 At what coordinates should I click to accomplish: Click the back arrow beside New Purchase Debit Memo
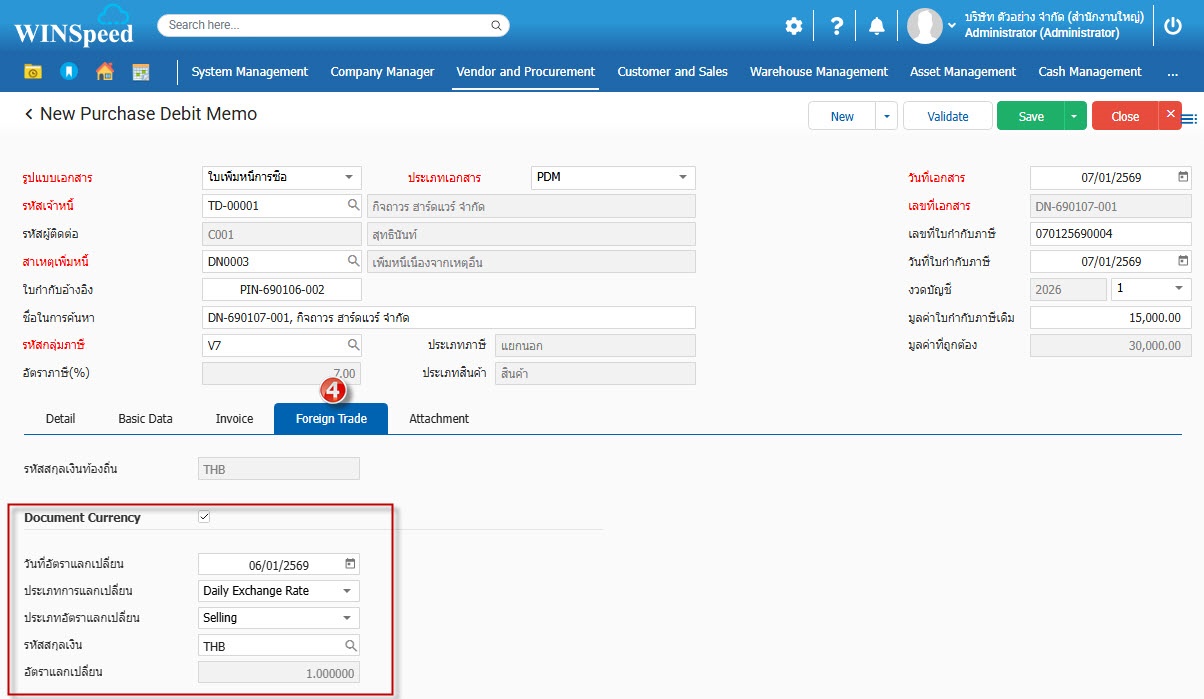tap(29, 115)
